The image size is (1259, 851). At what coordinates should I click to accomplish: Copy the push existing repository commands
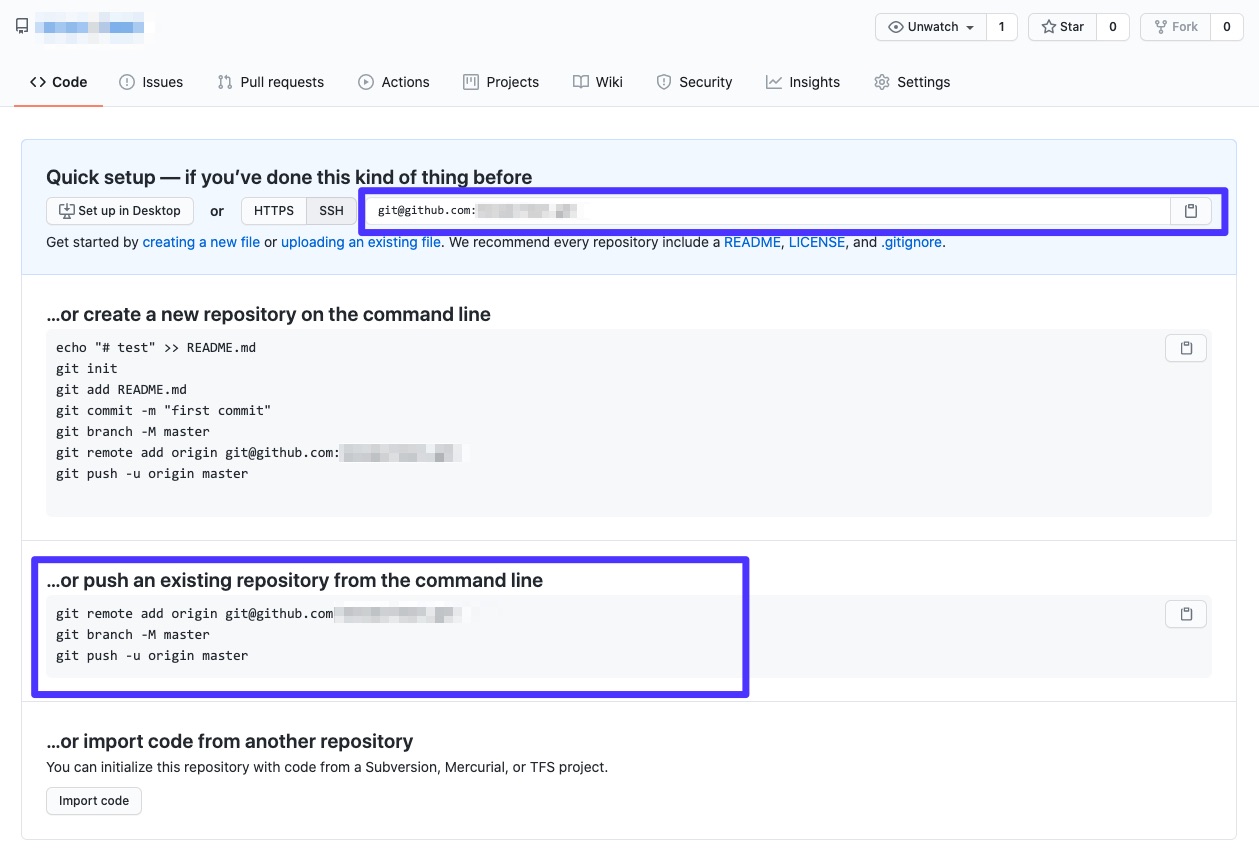(1185, 613)
